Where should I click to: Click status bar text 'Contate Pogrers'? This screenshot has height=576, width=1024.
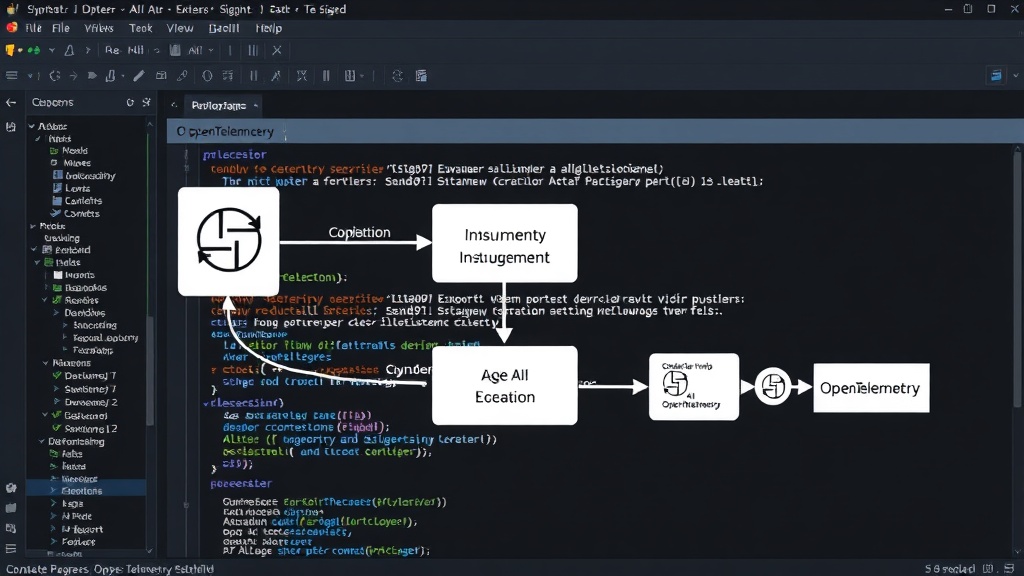click(x=47, y=569)
